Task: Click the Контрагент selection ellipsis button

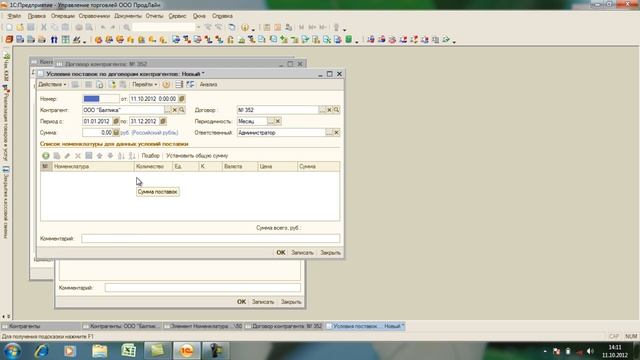Action: coord(167,110)
